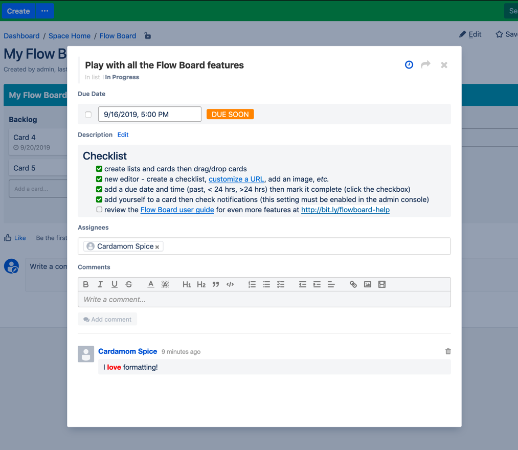
Task: Check the 'review the Flow Board user guide' item
Action: [99, 210]
